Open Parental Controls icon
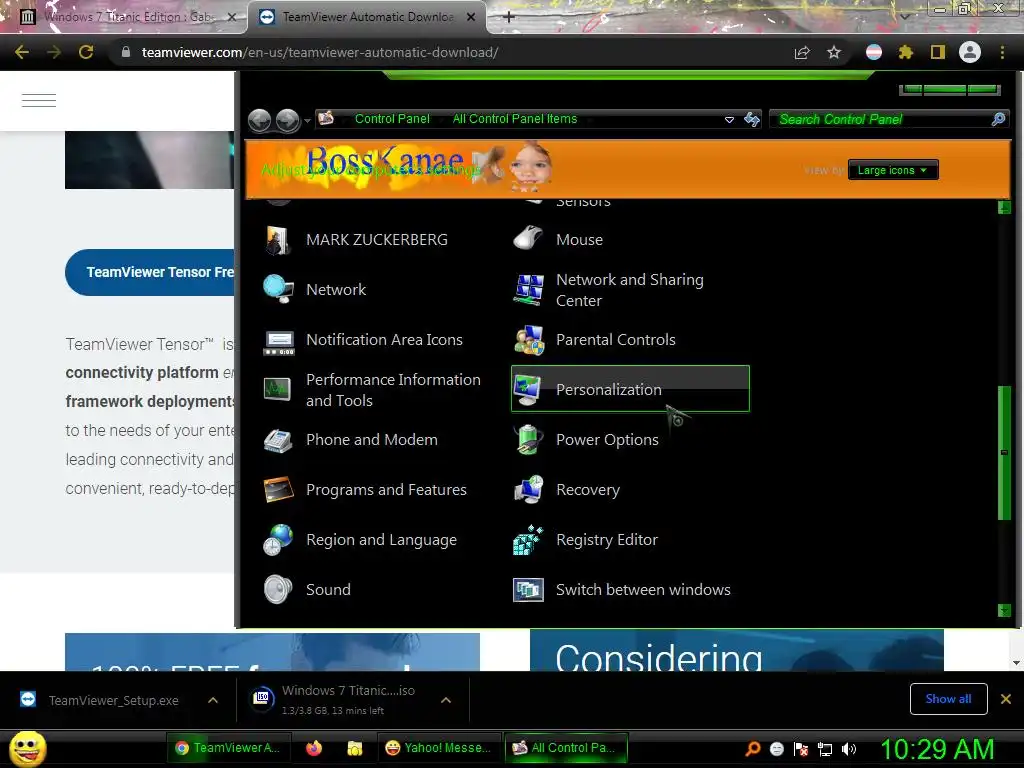1024x768 pixels. [528, 340]
